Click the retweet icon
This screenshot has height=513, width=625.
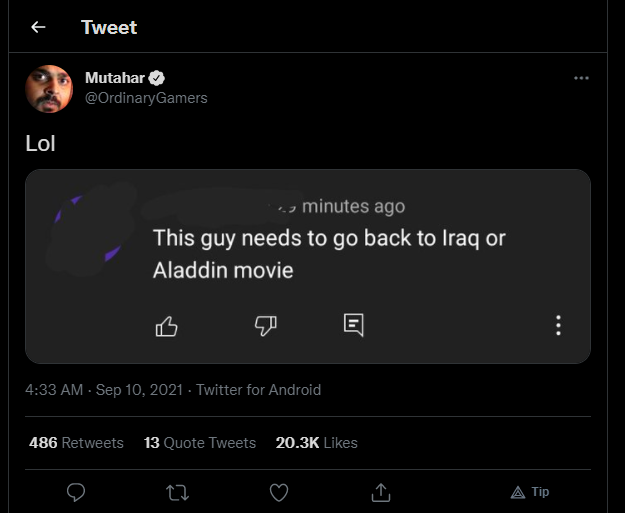point(177,492)
